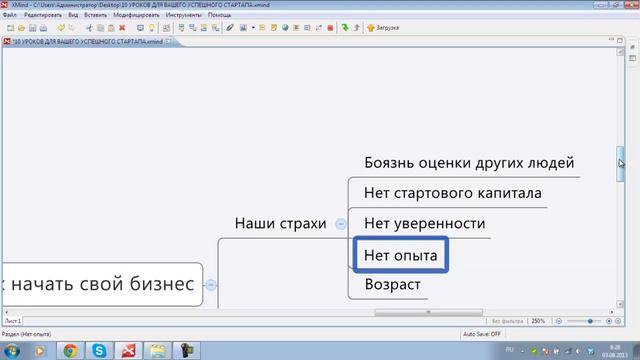Collapse the Наши страхи branch
The height and width of the screenshot is (360, 640).
pos(340,224)
